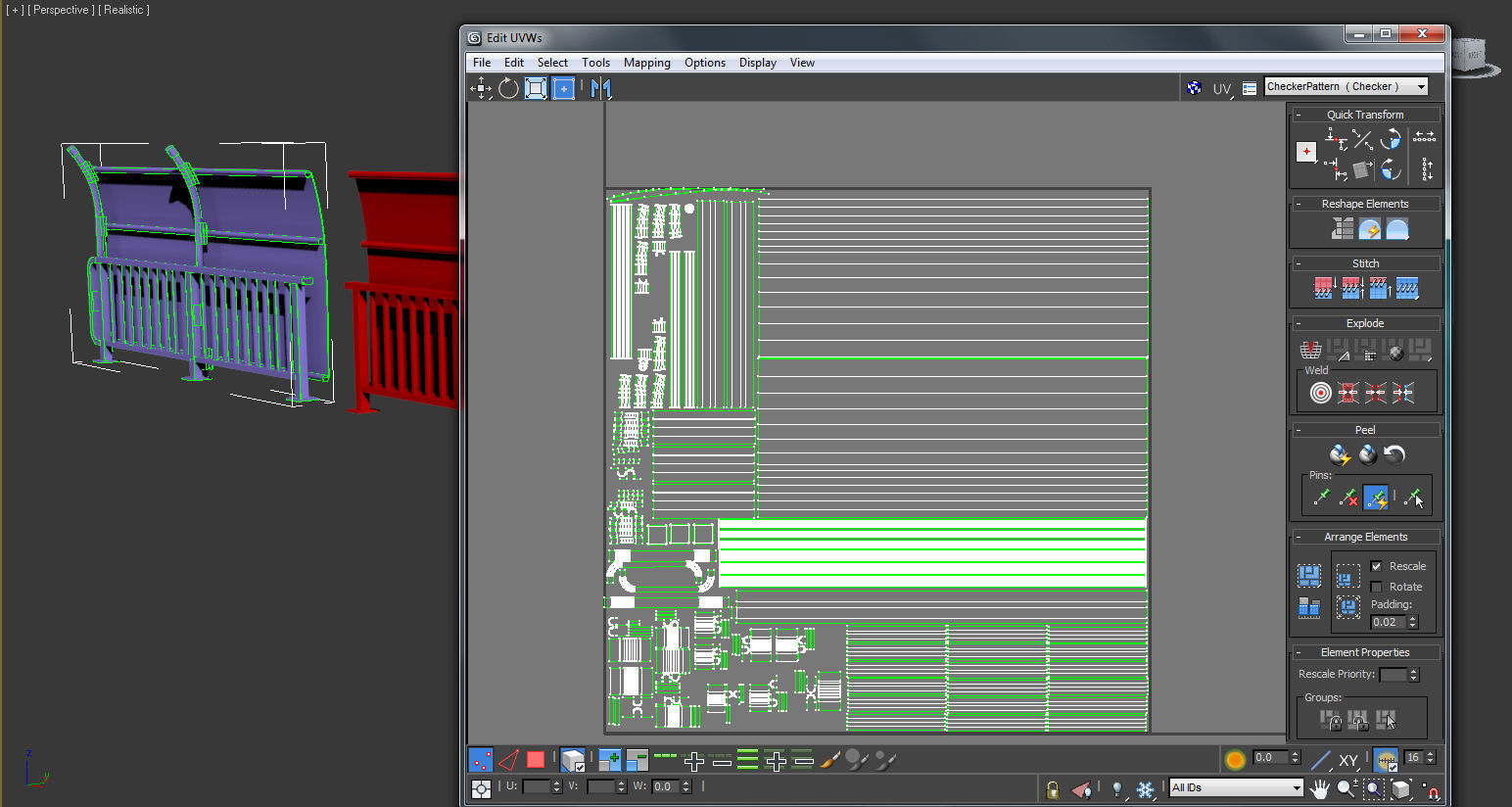
Task: Click the Grow UV Selection icon
Action: [x=610, y=759]
